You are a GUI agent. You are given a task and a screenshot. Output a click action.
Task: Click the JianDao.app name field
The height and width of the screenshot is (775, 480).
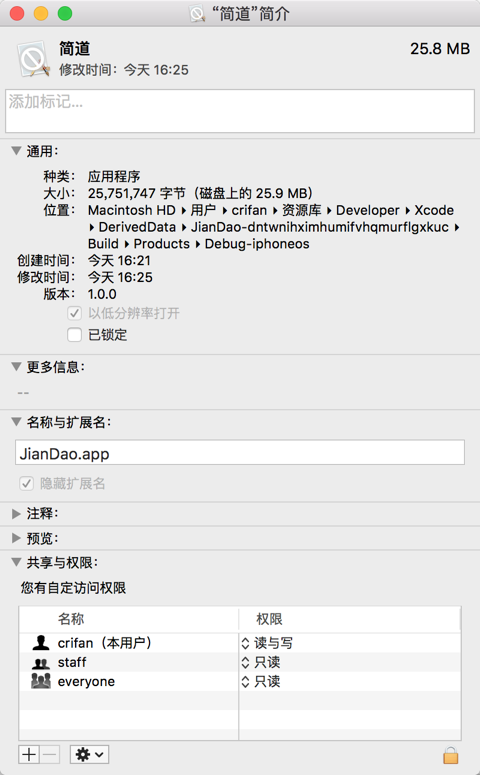coord(240,452)
